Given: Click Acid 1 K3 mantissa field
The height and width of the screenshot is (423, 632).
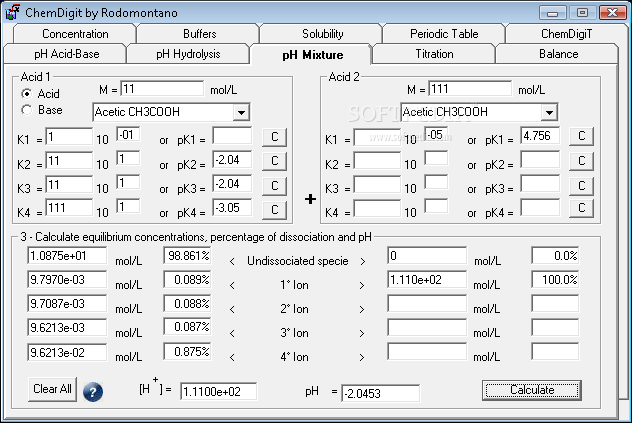Looking at the screenshot, I should [69, 185].
